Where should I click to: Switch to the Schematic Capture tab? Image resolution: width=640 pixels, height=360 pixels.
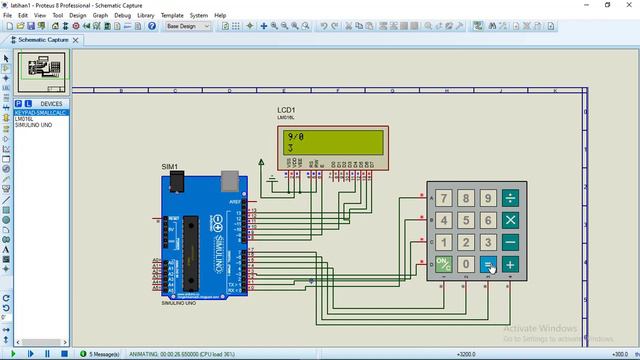click(43, 40)
